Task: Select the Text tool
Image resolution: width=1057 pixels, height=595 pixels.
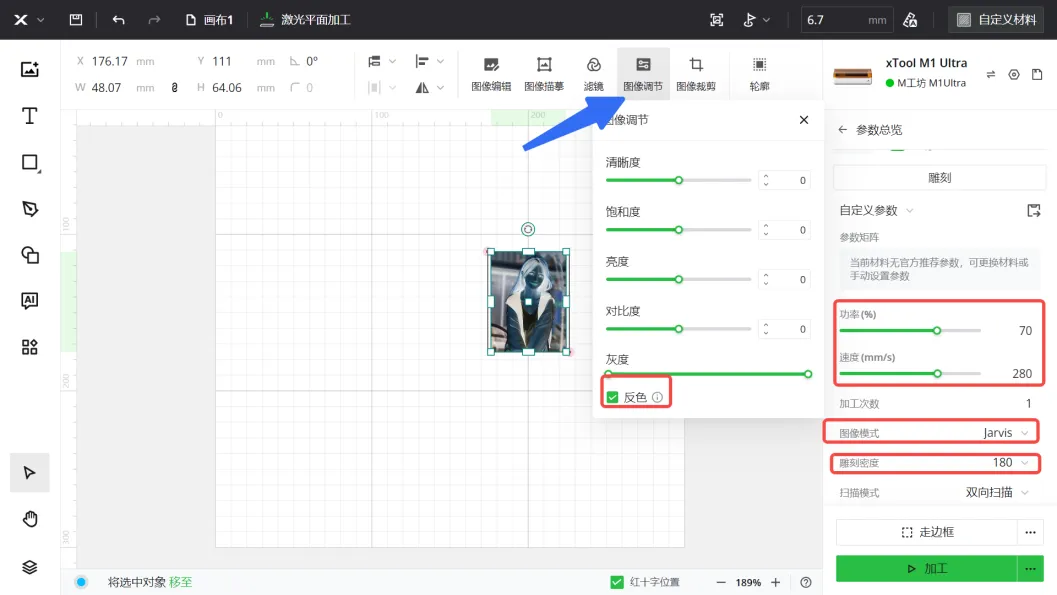Action: tap(30, 116)
